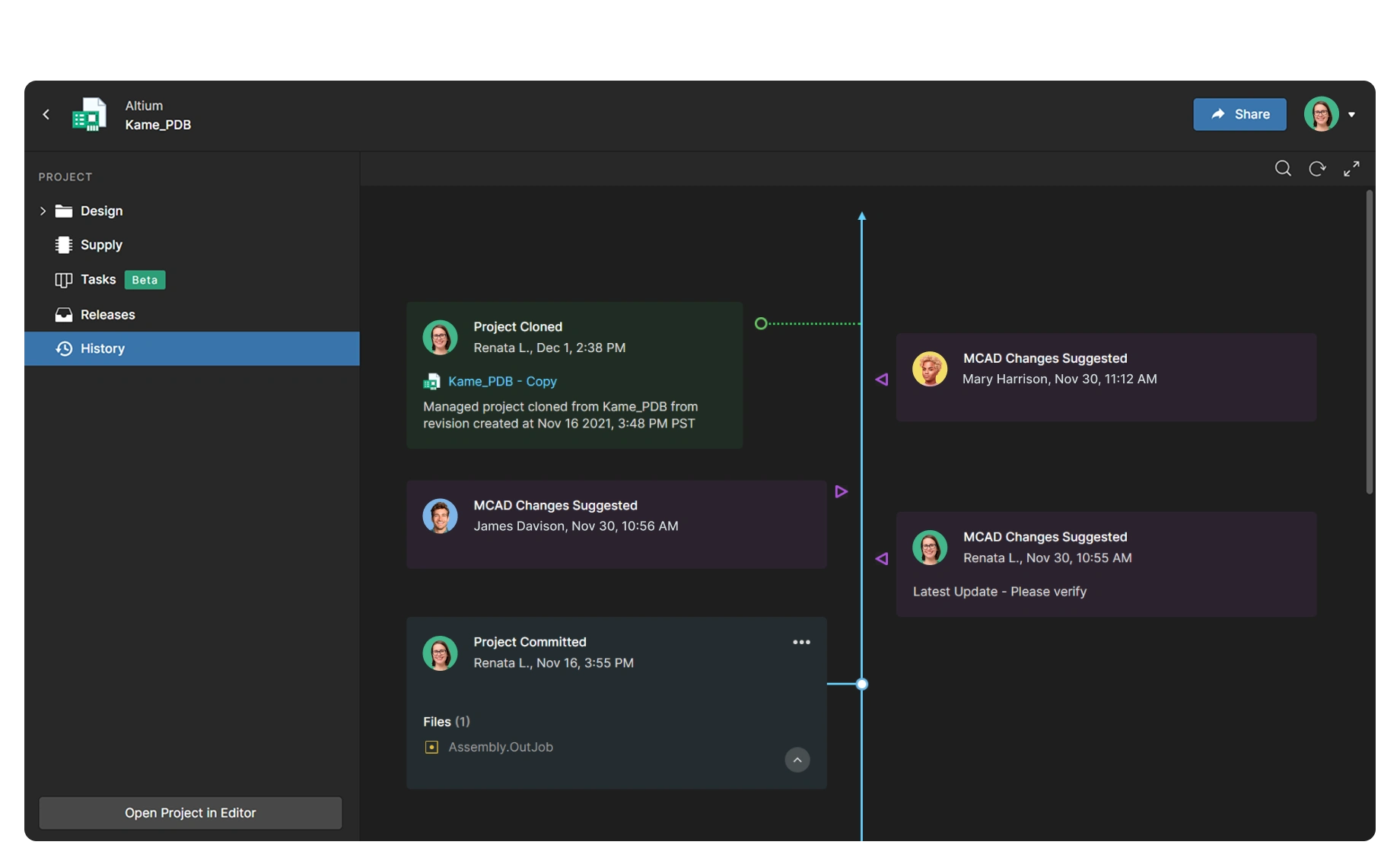This screenshot has width=1400, height=864.
Task: Click the Share button
Action: point(1239,114)
